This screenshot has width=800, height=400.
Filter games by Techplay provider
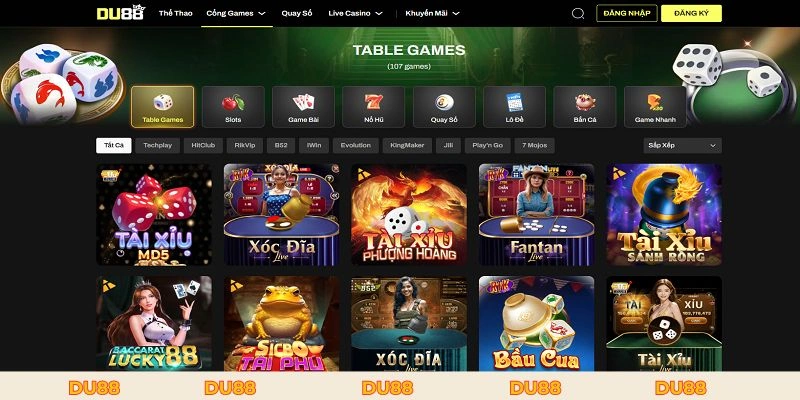[158, 145]
